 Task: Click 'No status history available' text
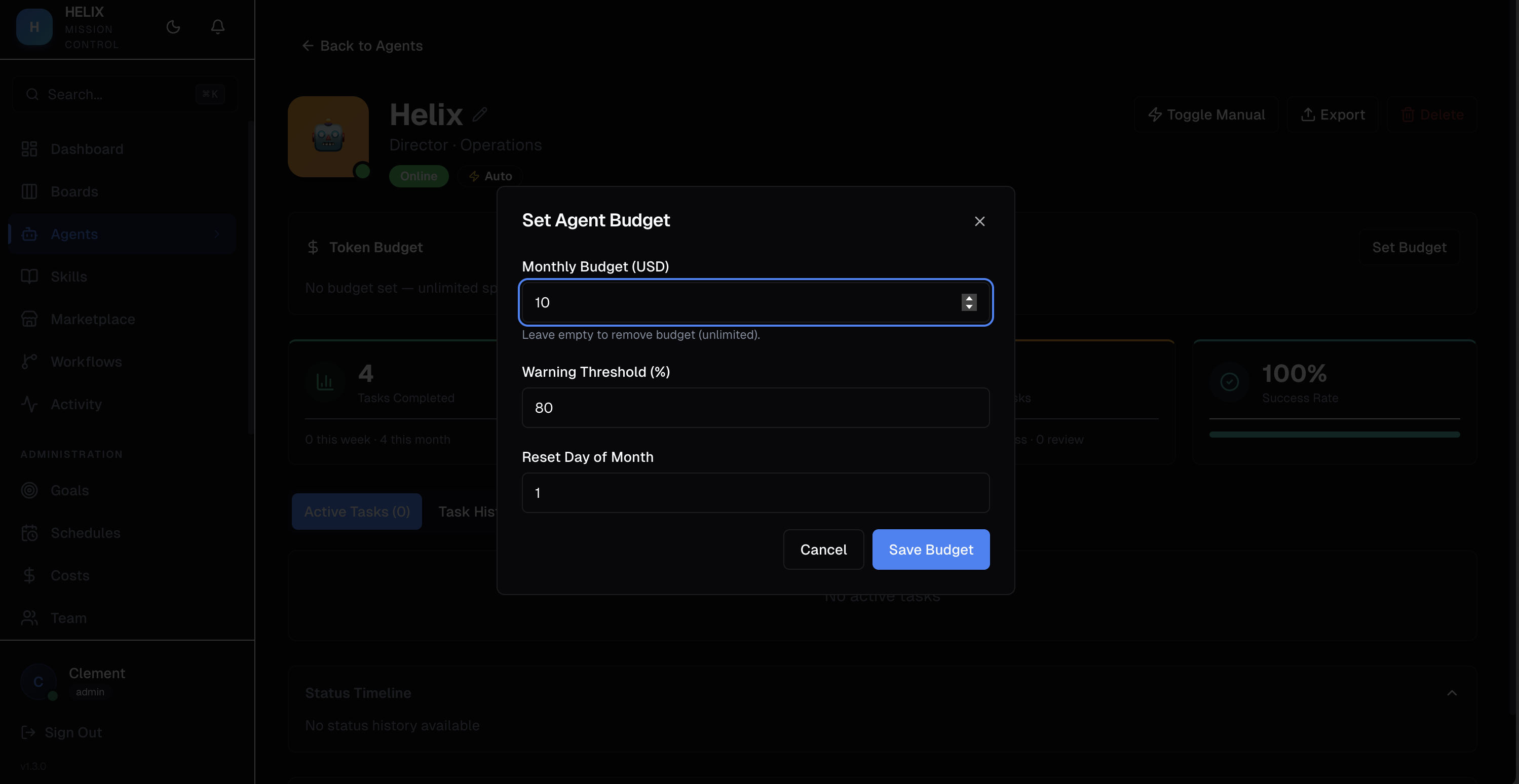click(392, 726)
